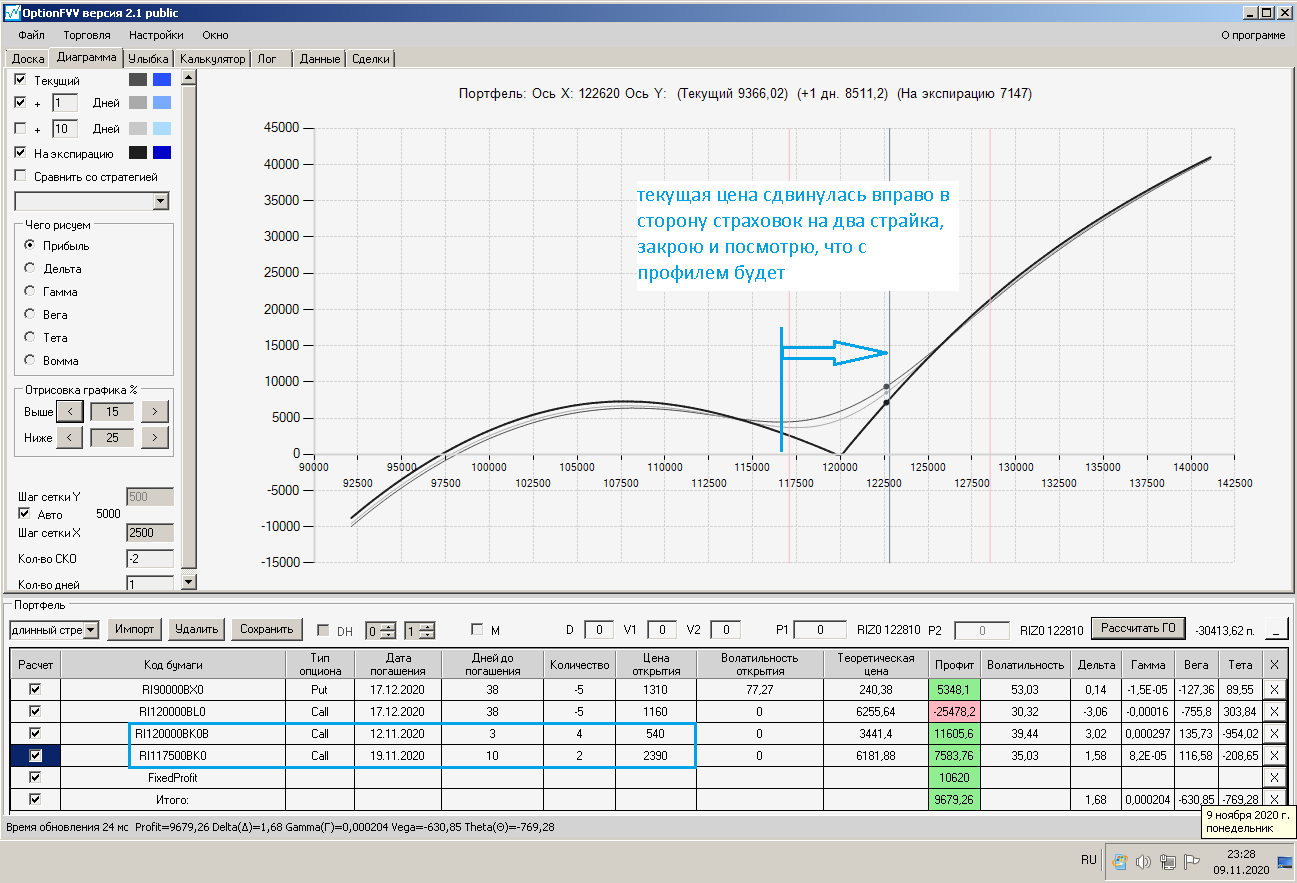Open the Action Center flag icon in tray
1297x883 pixels.
(1191, 861)
